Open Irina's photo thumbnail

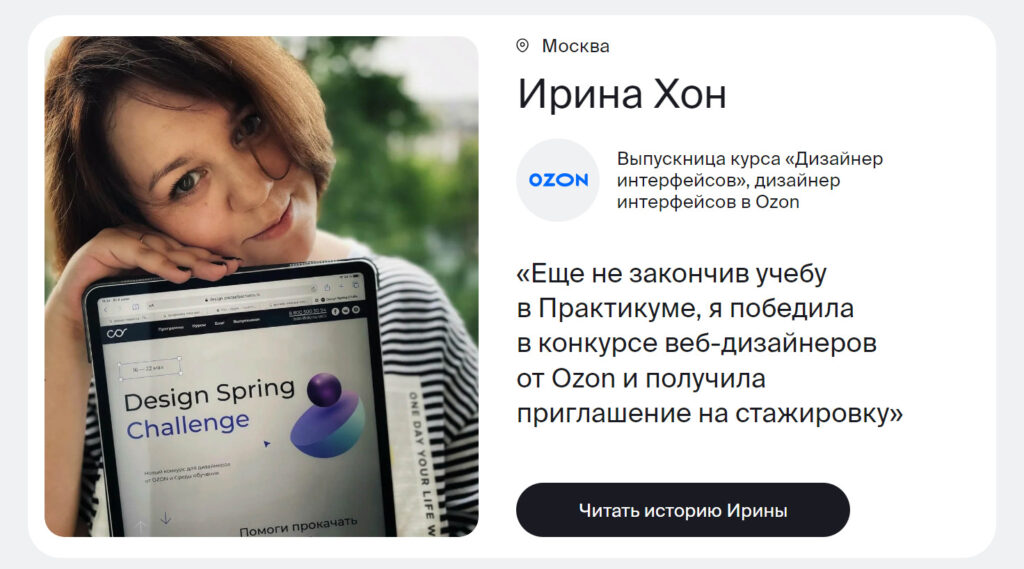261,286
